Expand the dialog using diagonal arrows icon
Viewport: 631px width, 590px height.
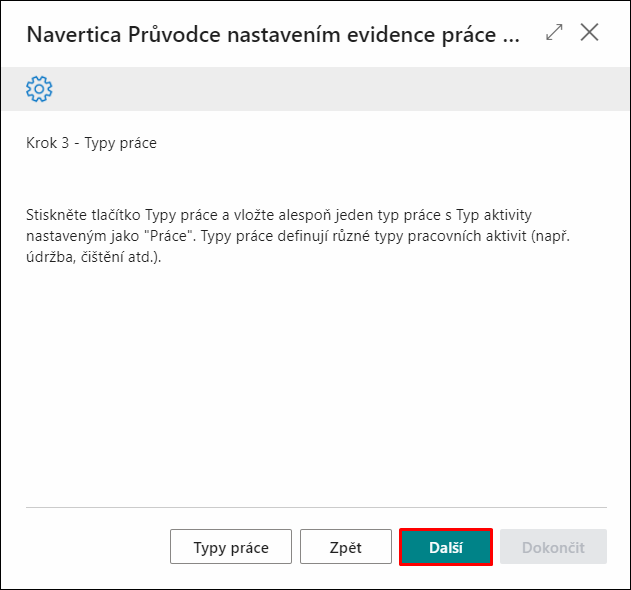point(554,32)
